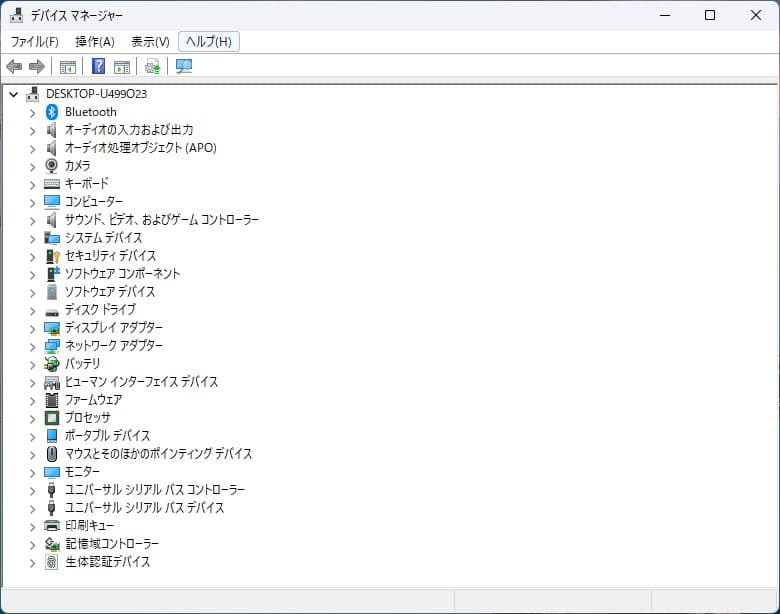Select the ネットワーク アダプター label
The height and width of the screenshot is (614, 780).
pyautogui.click(x=114, y=345)
